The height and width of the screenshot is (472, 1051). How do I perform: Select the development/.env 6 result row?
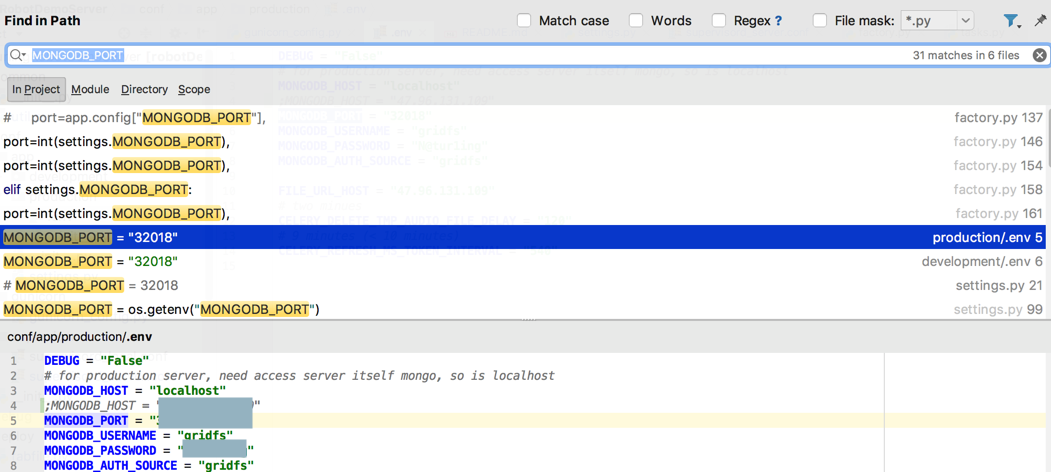[500, 261]
